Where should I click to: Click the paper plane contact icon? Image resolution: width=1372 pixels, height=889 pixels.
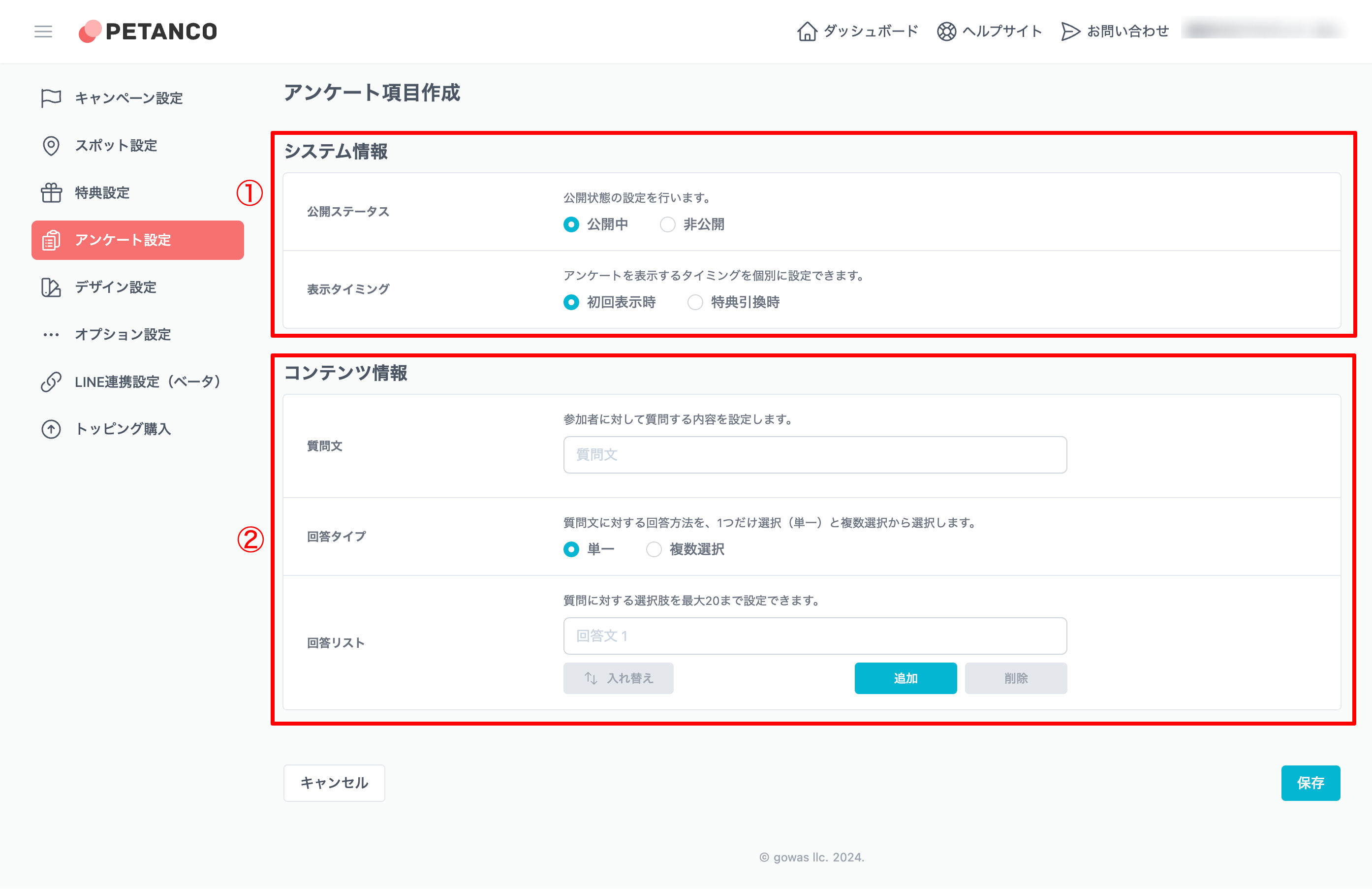1070,31
